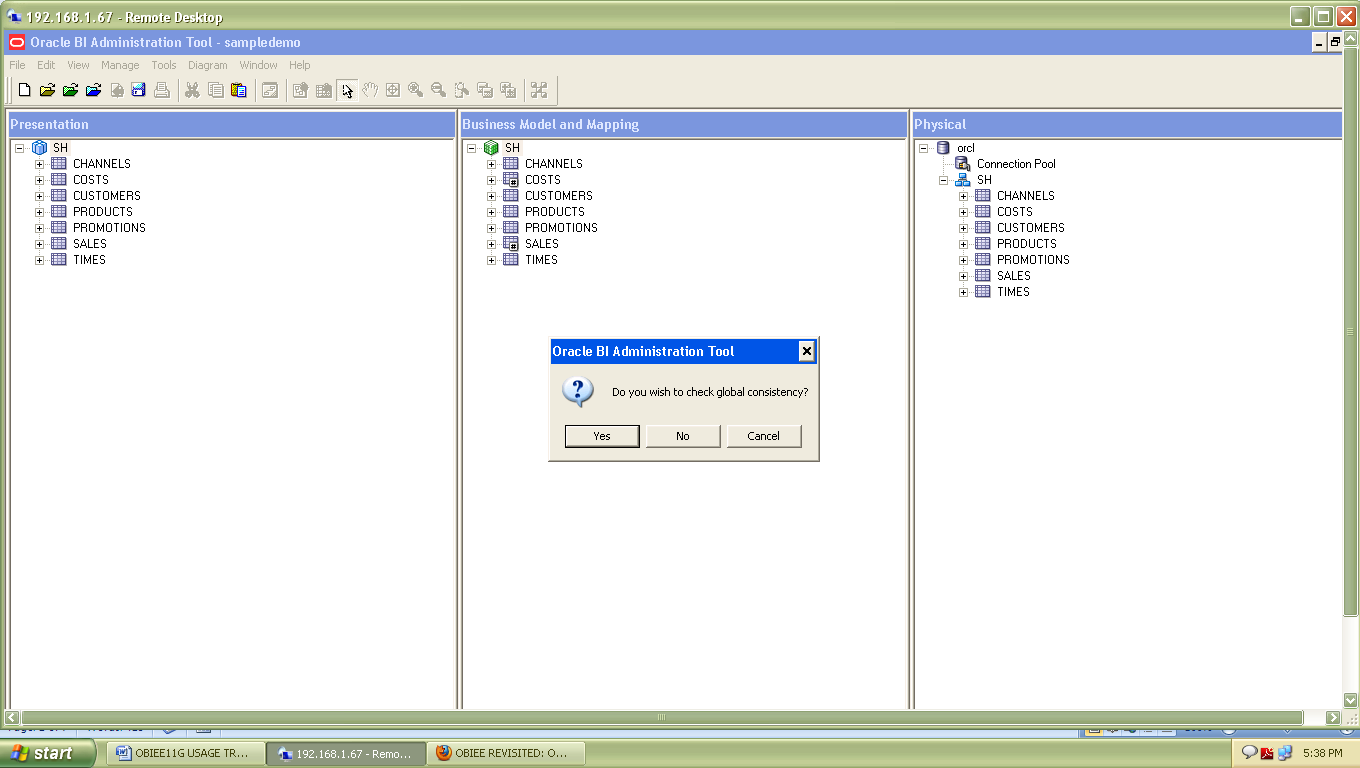Expand the SALES node in Business Model pane
1360x768 pixels.
tap(491, 243)
